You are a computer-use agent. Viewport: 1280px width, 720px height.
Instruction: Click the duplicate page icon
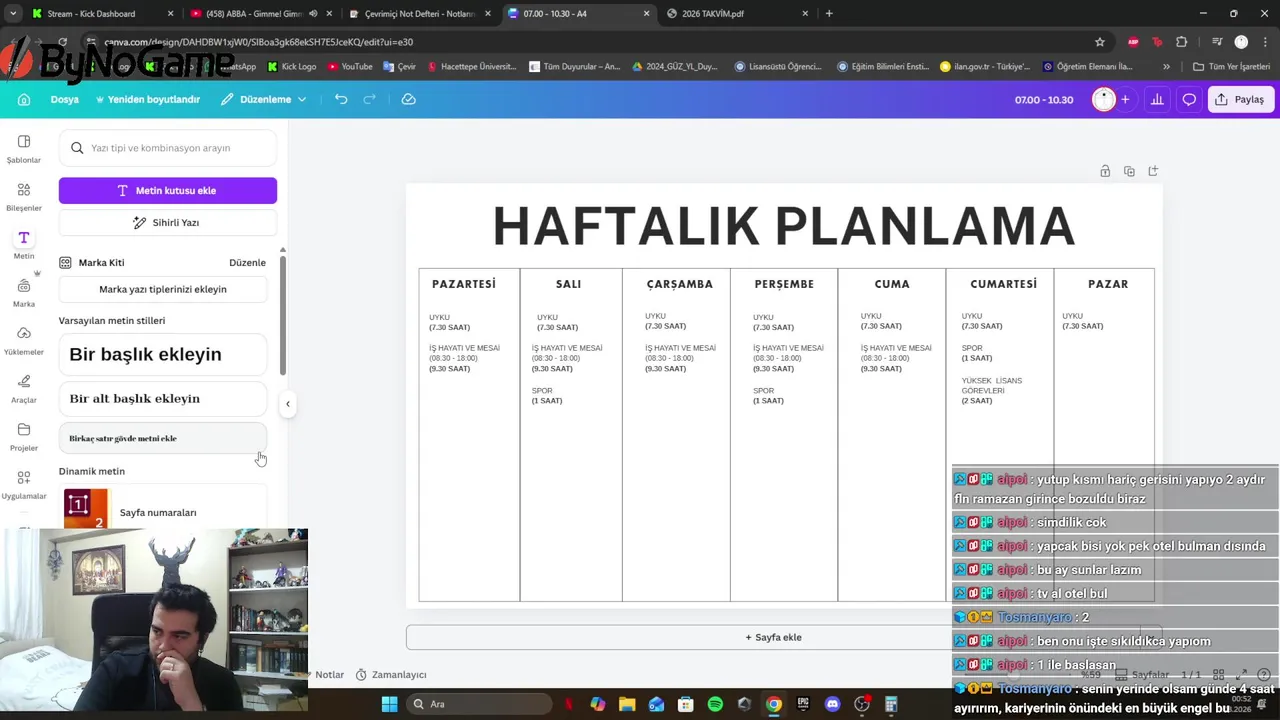pyautogui.click(x=1129, y=171)
